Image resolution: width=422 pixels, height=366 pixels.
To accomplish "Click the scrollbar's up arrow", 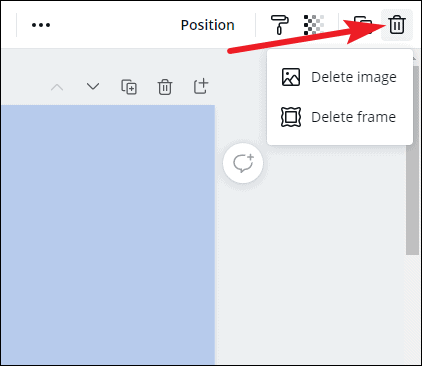I will [414, 59].
